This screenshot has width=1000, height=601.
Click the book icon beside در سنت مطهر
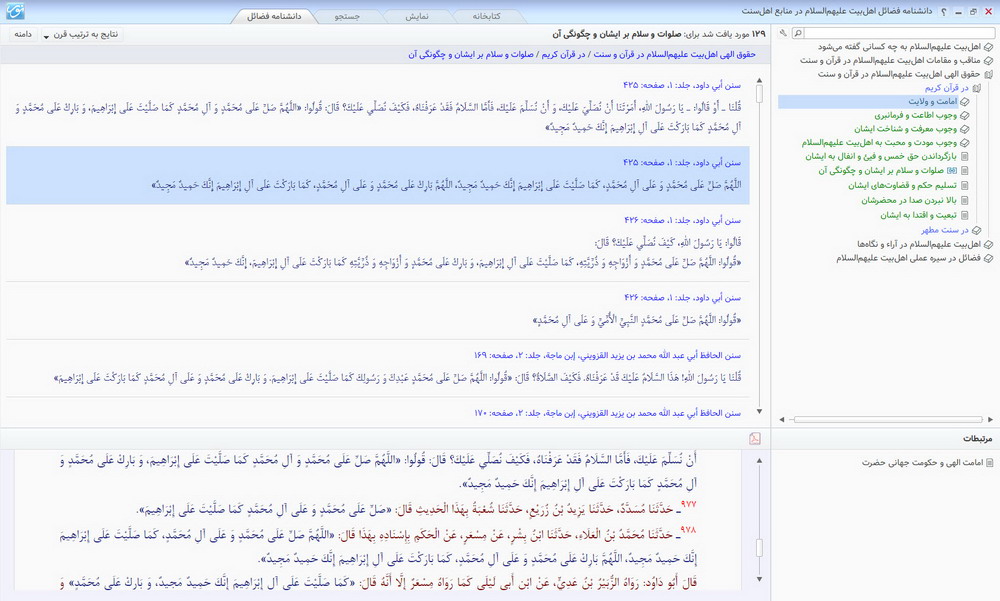976,230
